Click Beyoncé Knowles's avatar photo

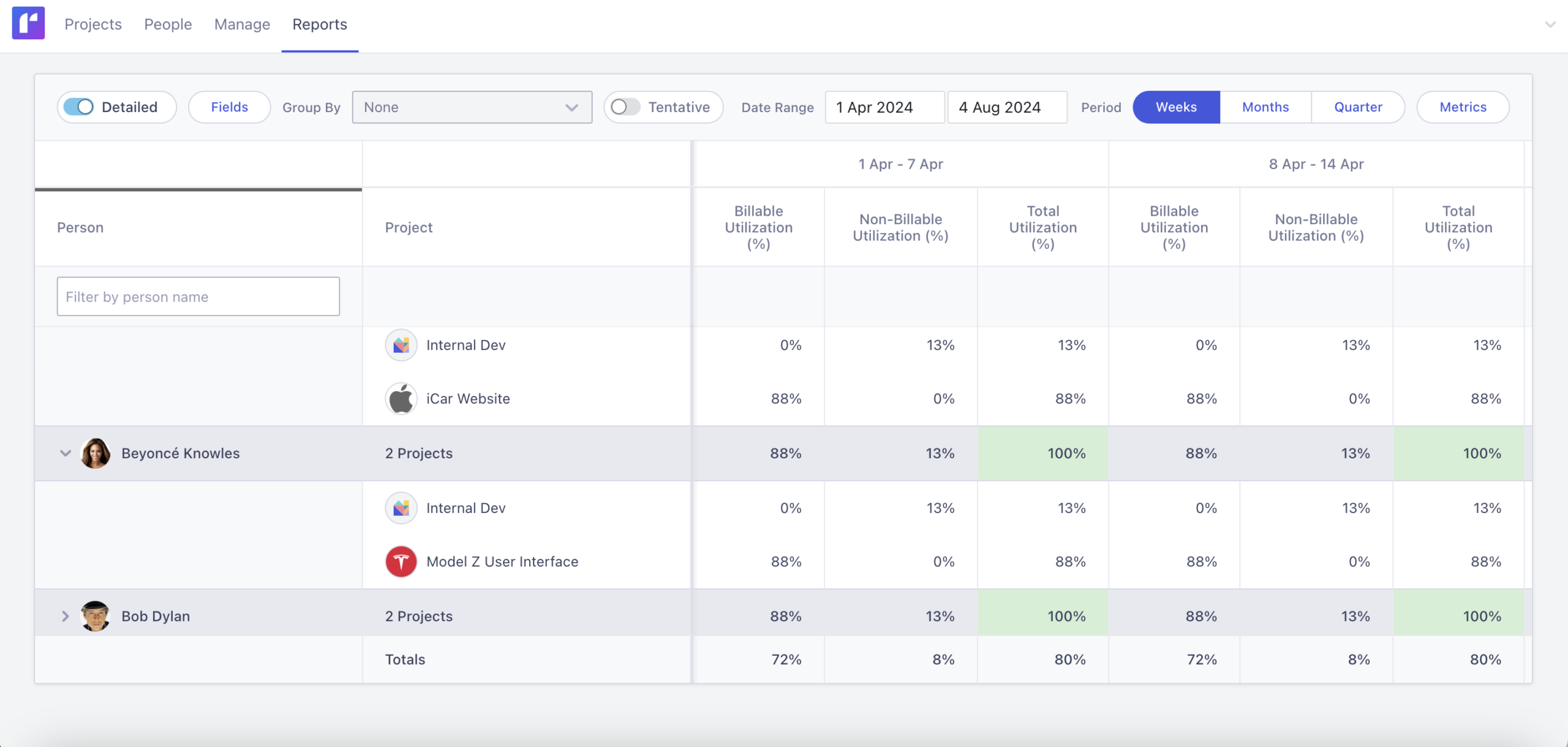click(x=96, y=453)
